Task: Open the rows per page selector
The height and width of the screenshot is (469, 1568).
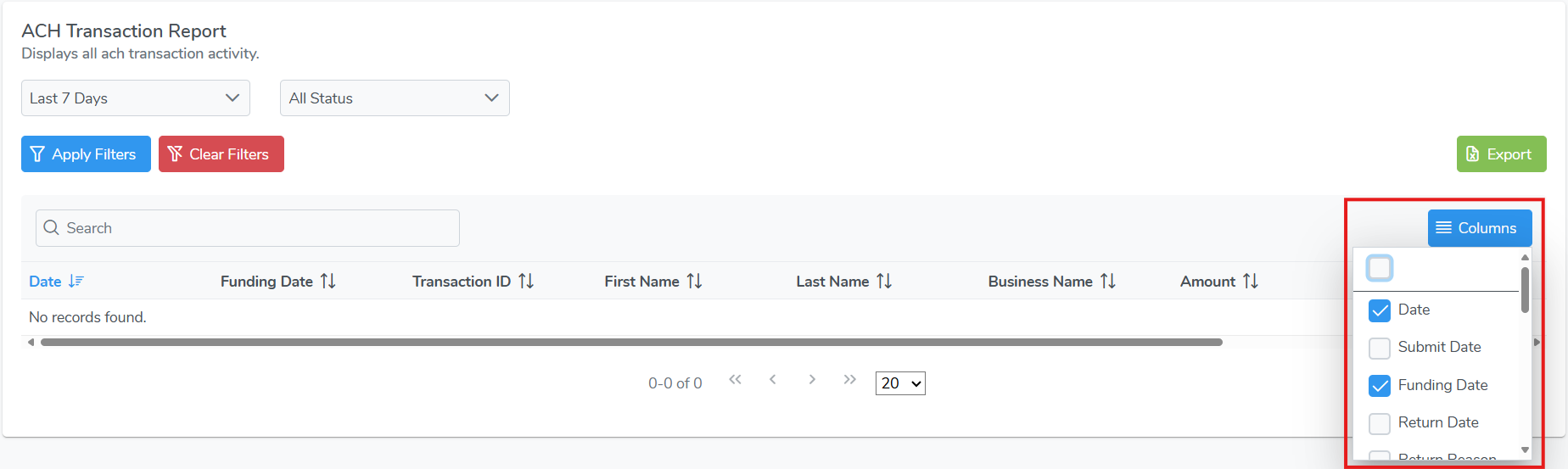Action: [x=900, y=383]
